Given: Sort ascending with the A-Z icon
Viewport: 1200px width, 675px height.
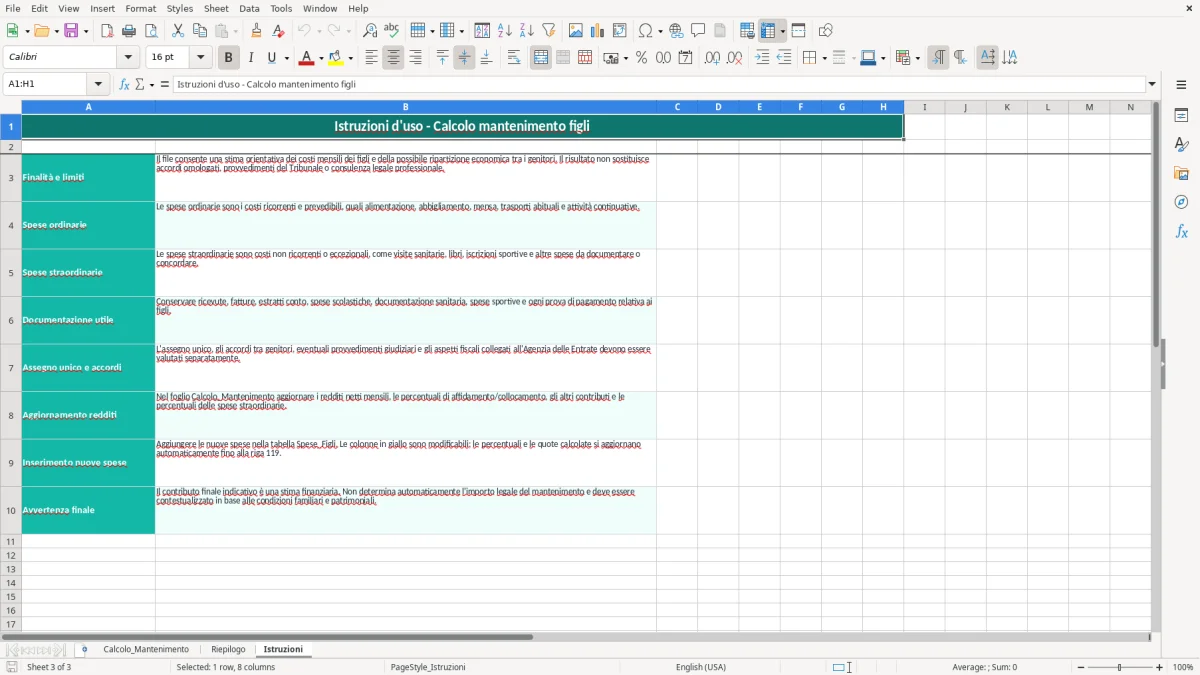Looking at the screenshot, I should pos(505,31).
